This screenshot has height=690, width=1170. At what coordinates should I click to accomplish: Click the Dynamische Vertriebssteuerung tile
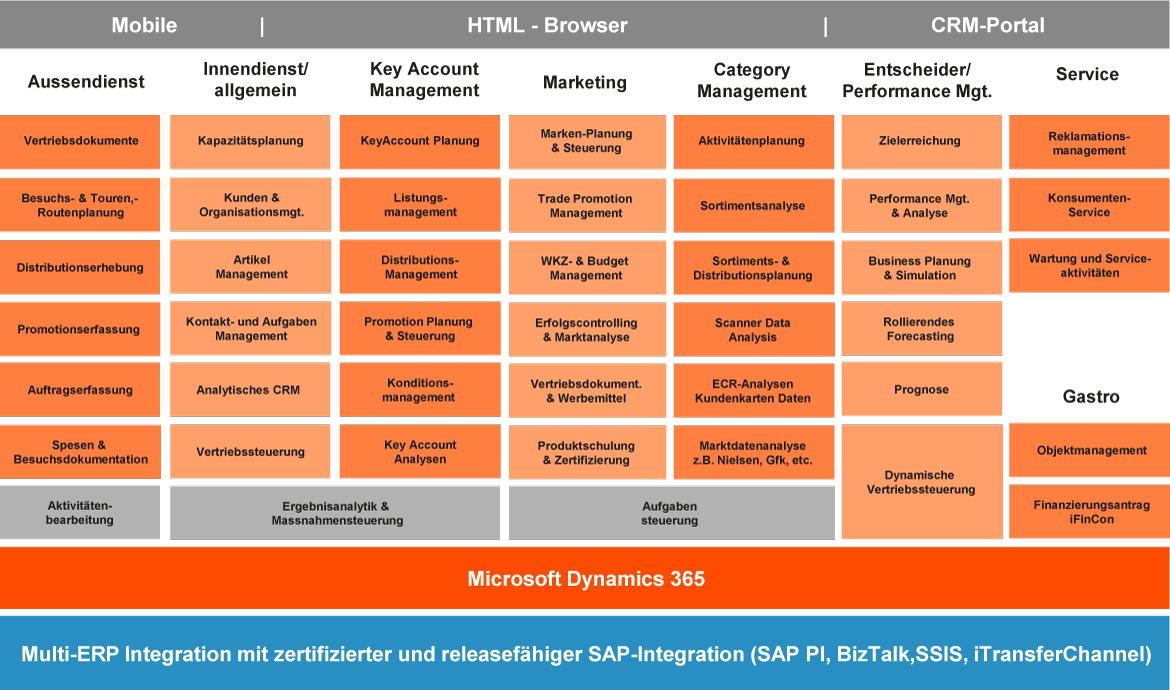click(x=922, y=482)
